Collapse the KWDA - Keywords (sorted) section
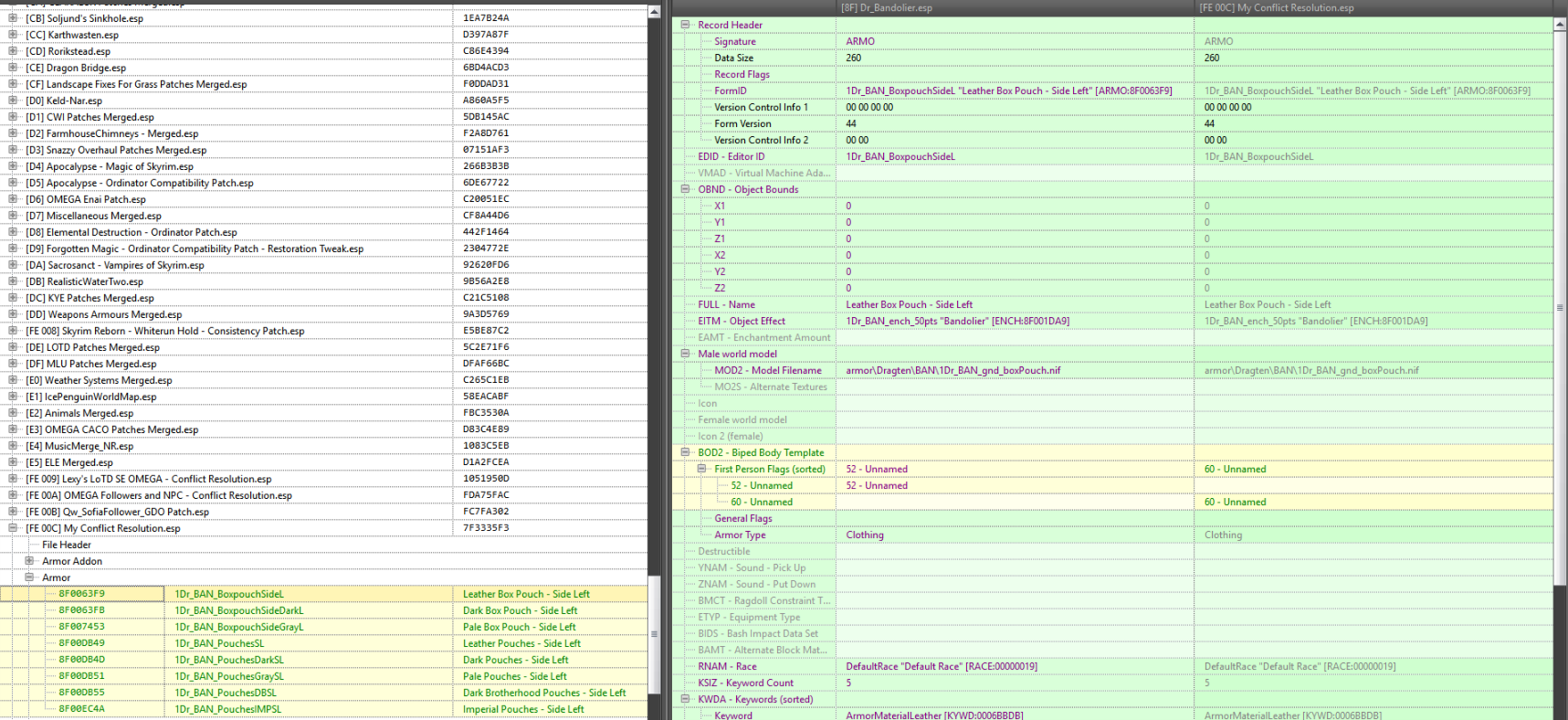Viewport: 1568px width, 720px height. coord(685,699)
